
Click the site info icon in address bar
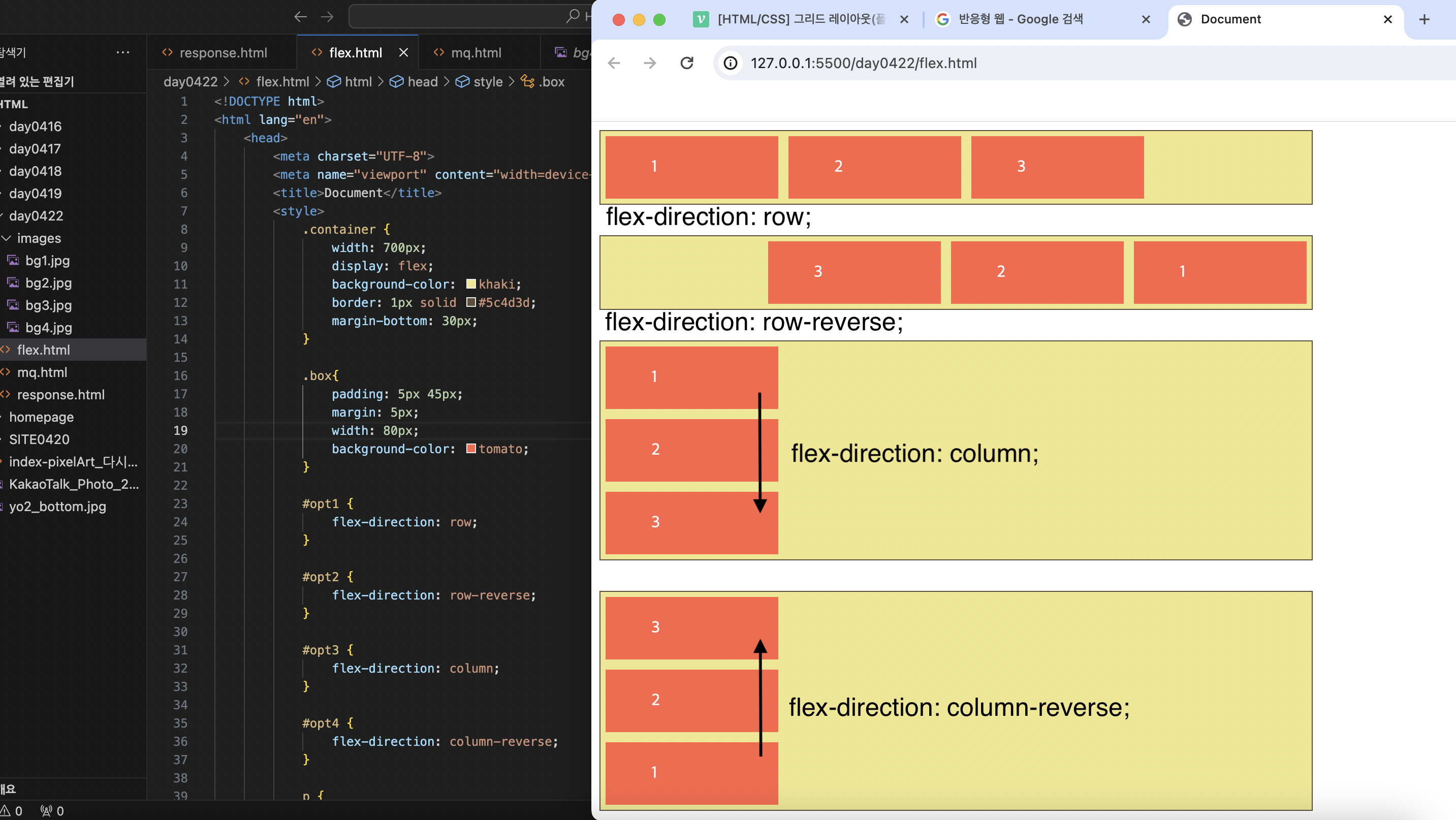730,62
